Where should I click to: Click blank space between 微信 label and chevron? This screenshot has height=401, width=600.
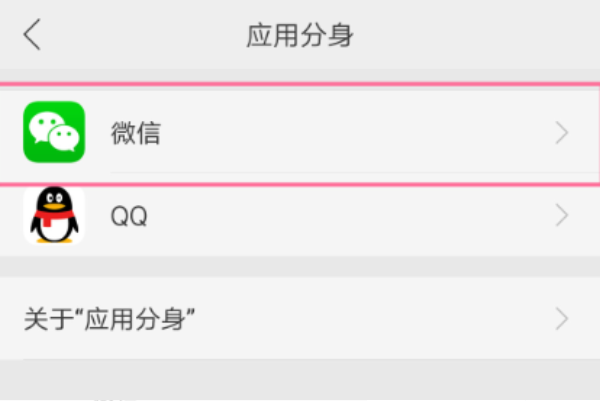350,134
